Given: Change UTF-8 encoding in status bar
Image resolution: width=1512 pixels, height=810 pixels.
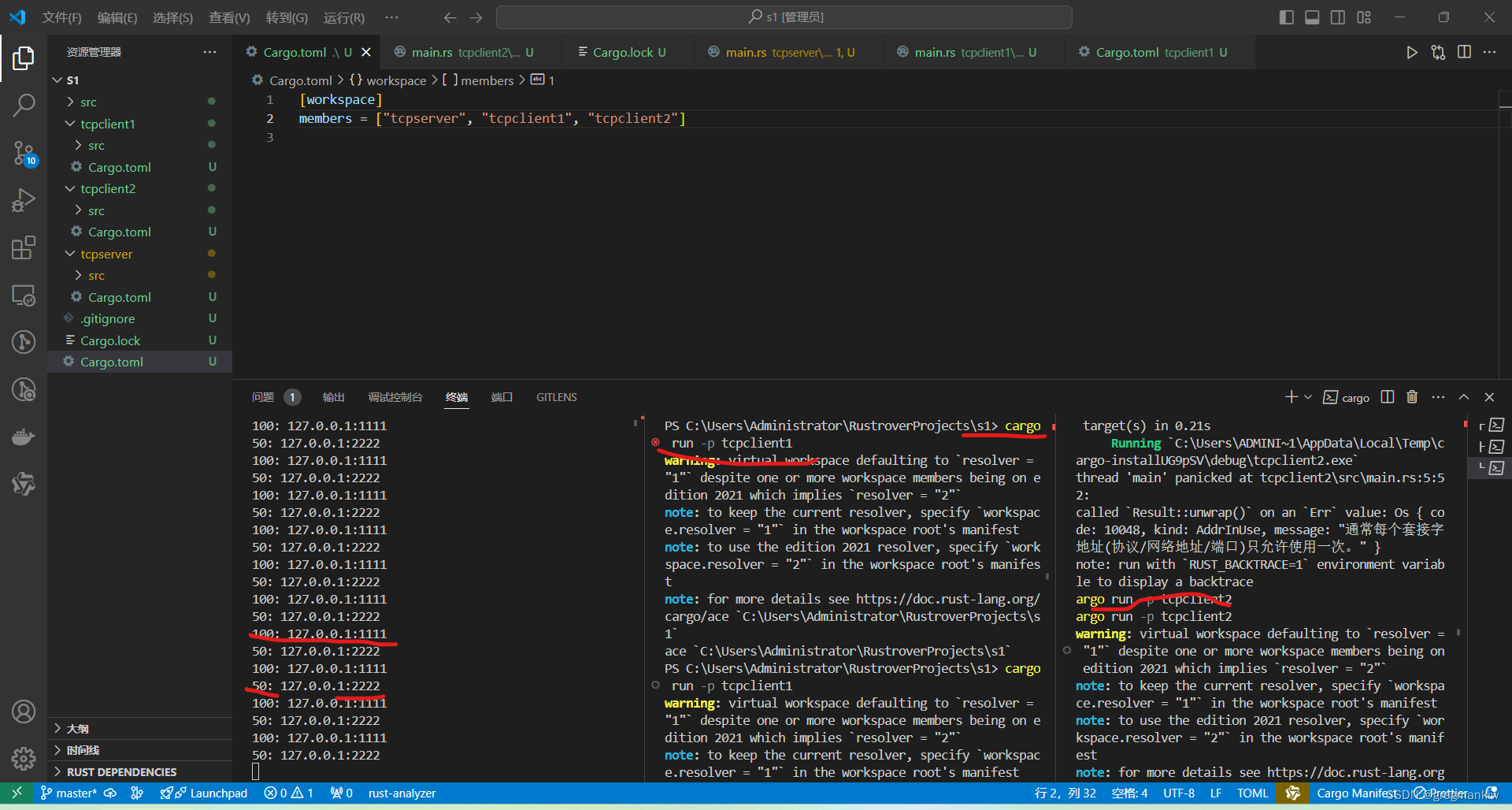Looking at the screenshot, I should (x=1179, y=793).
